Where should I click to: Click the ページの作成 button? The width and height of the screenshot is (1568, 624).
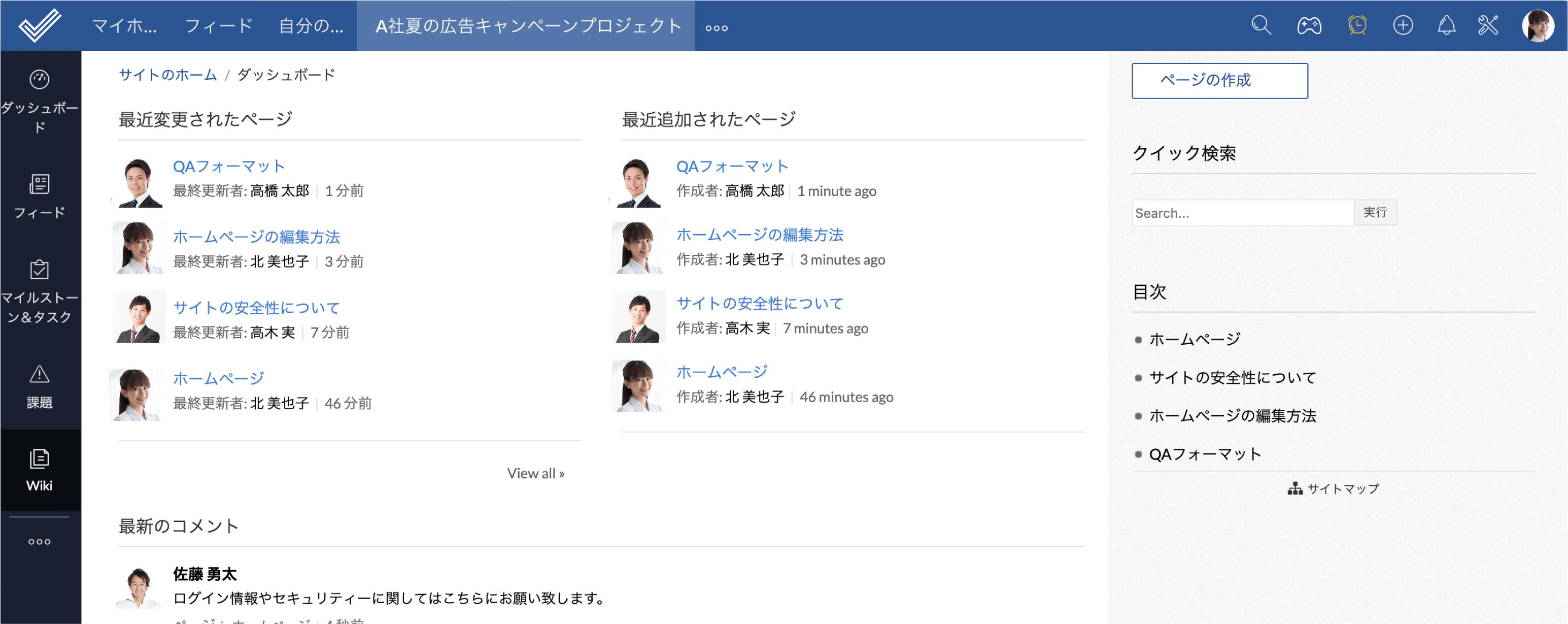(1219, 80)
